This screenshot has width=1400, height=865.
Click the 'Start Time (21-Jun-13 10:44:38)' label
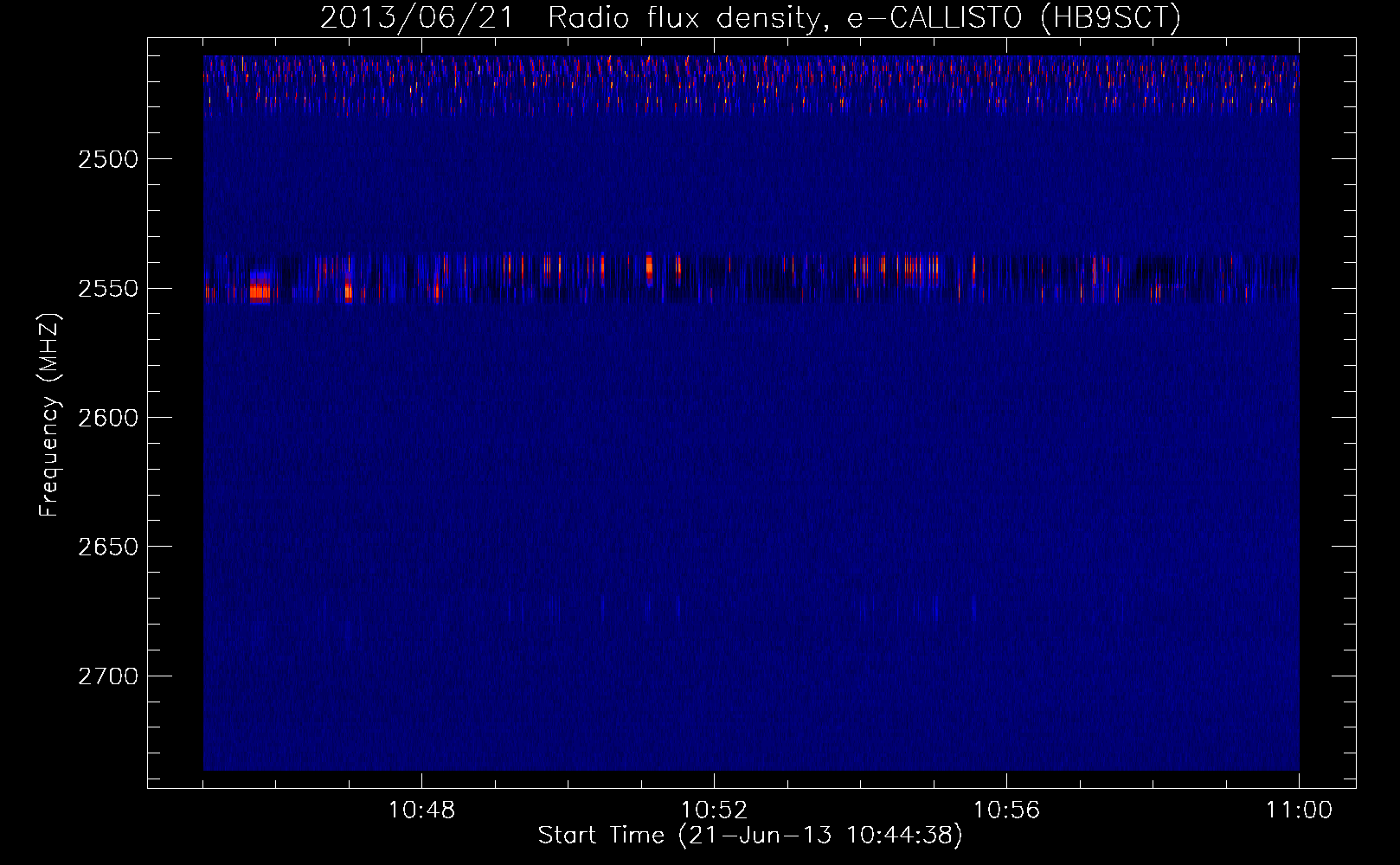[x=750, y=836]
